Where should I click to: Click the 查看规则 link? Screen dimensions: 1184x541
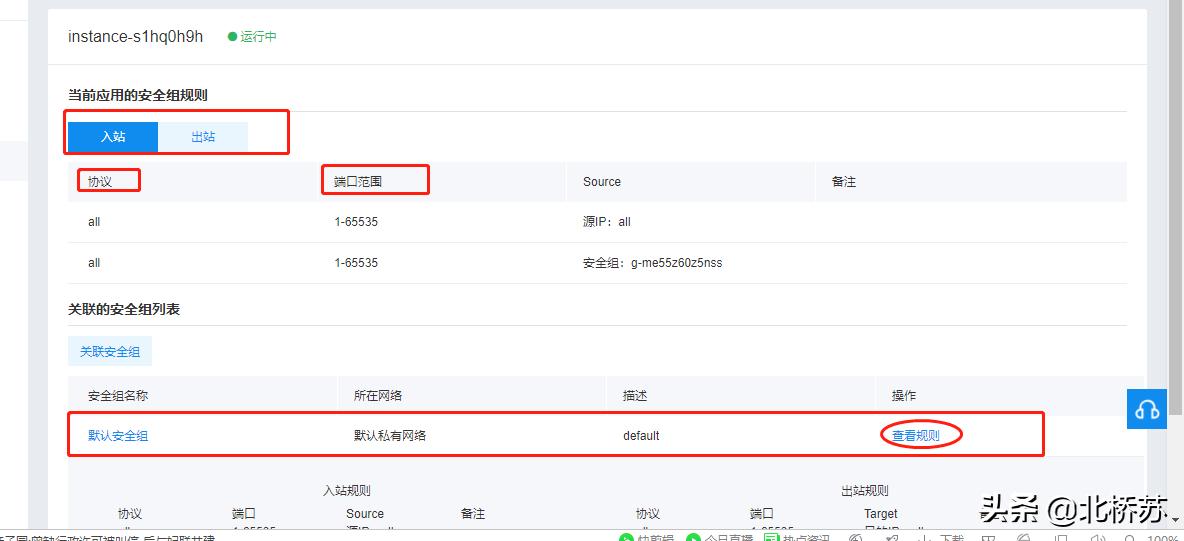point(916,435)
